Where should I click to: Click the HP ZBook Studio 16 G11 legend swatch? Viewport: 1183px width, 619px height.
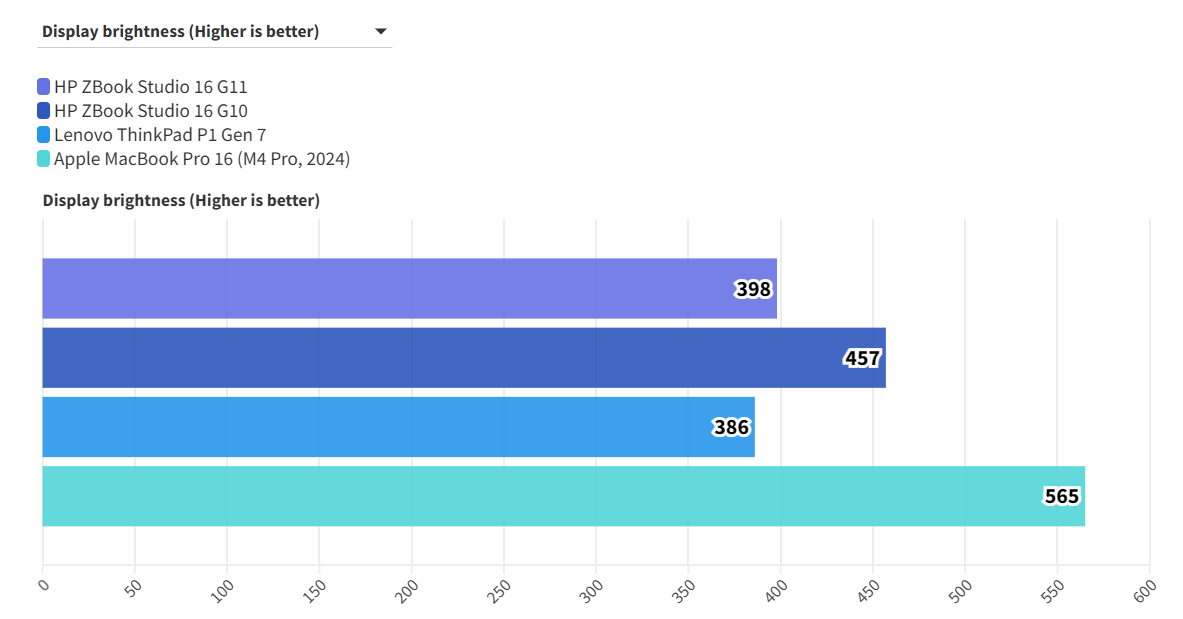click(44, 87)
